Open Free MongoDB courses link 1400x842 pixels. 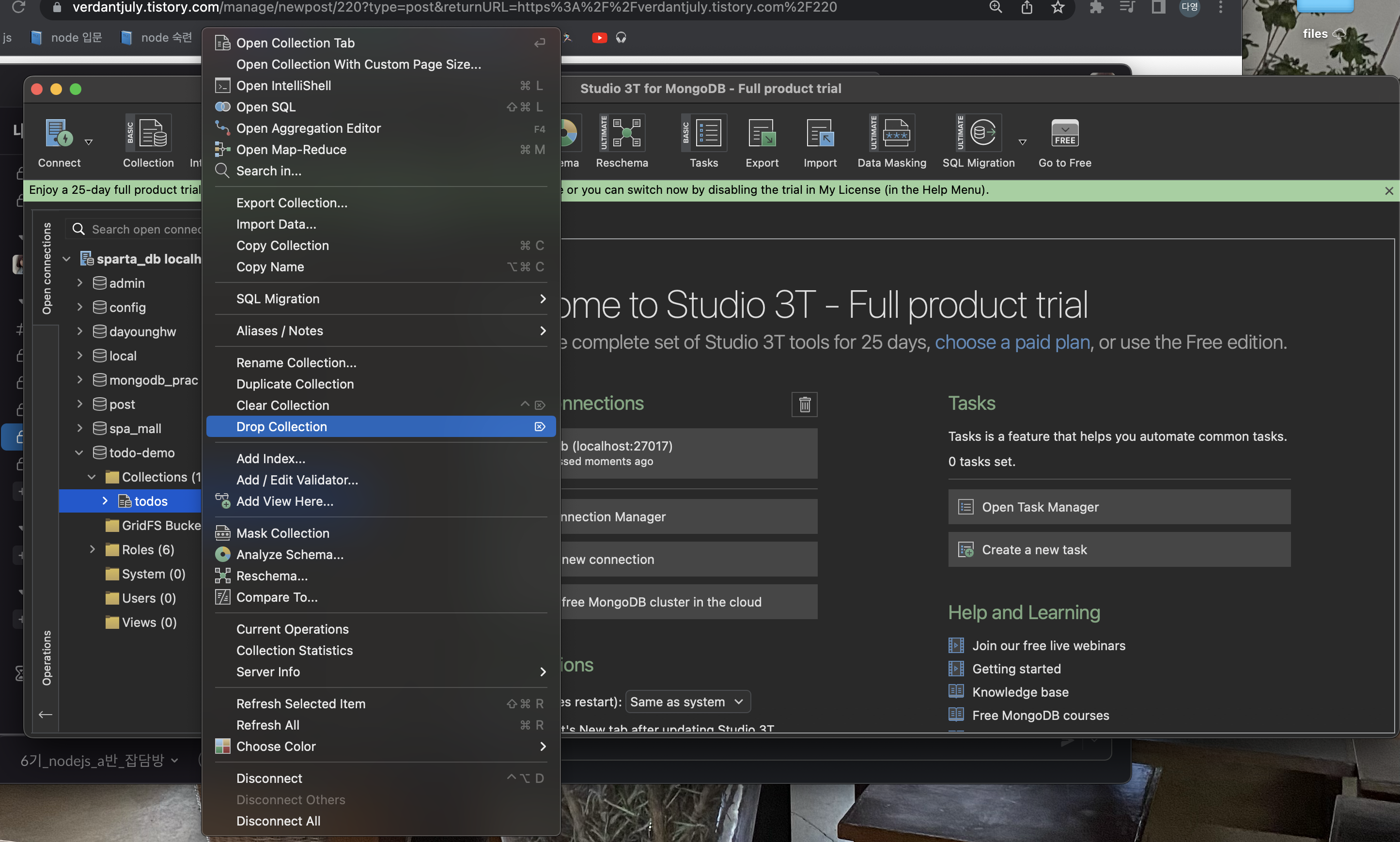pos(1041,716)
